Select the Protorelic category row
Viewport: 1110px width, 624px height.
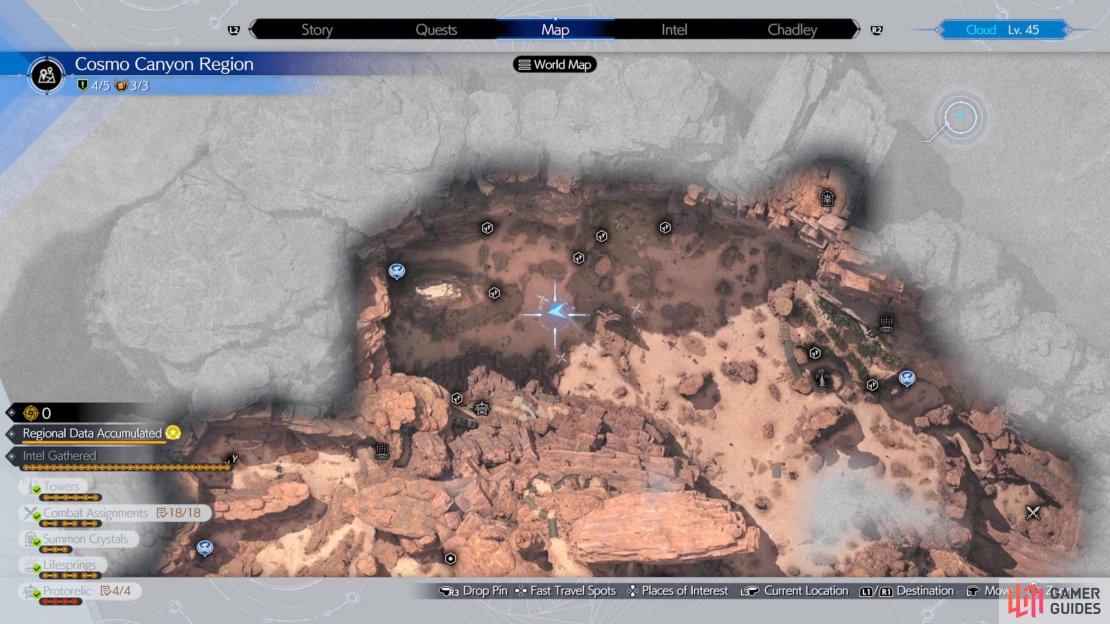[80, 591]
